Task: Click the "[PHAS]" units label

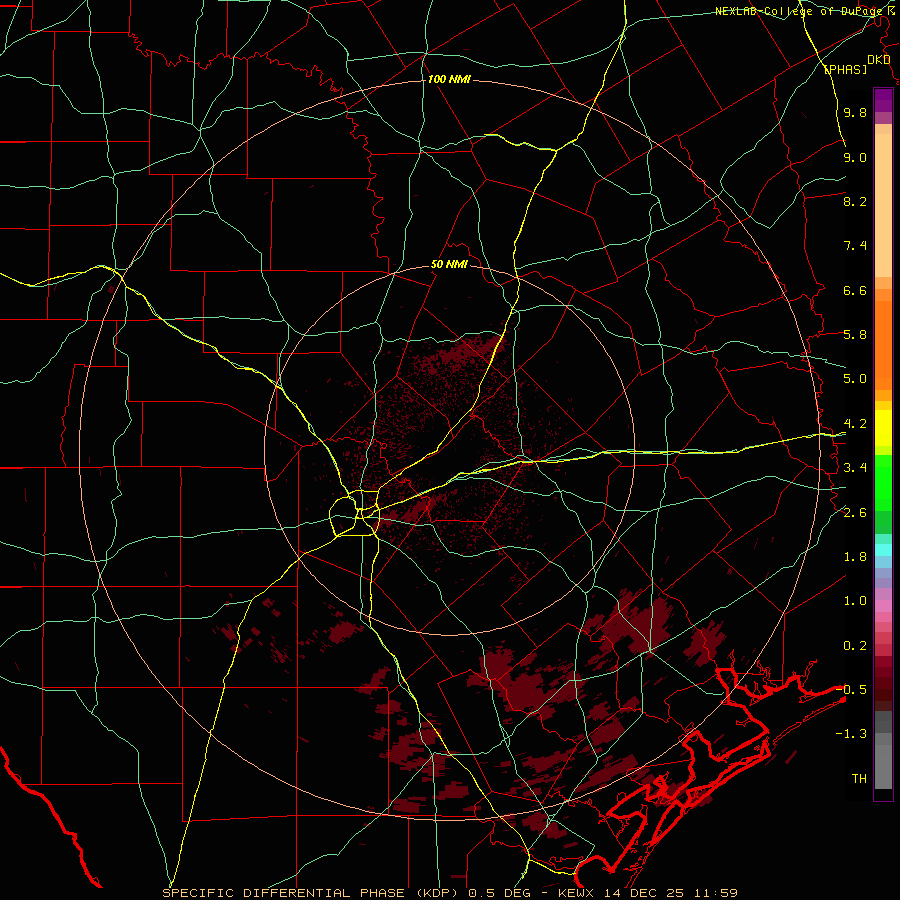Action: click(x=845, y=69)
